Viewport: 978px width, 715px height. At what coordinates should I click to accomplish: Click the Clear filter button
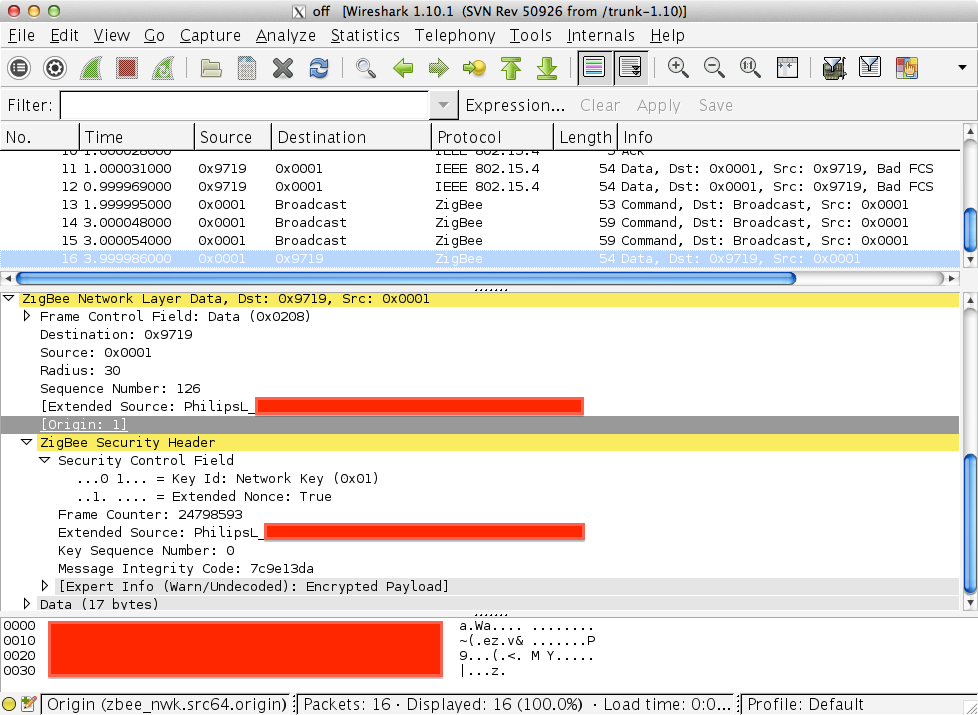point(599,105)
